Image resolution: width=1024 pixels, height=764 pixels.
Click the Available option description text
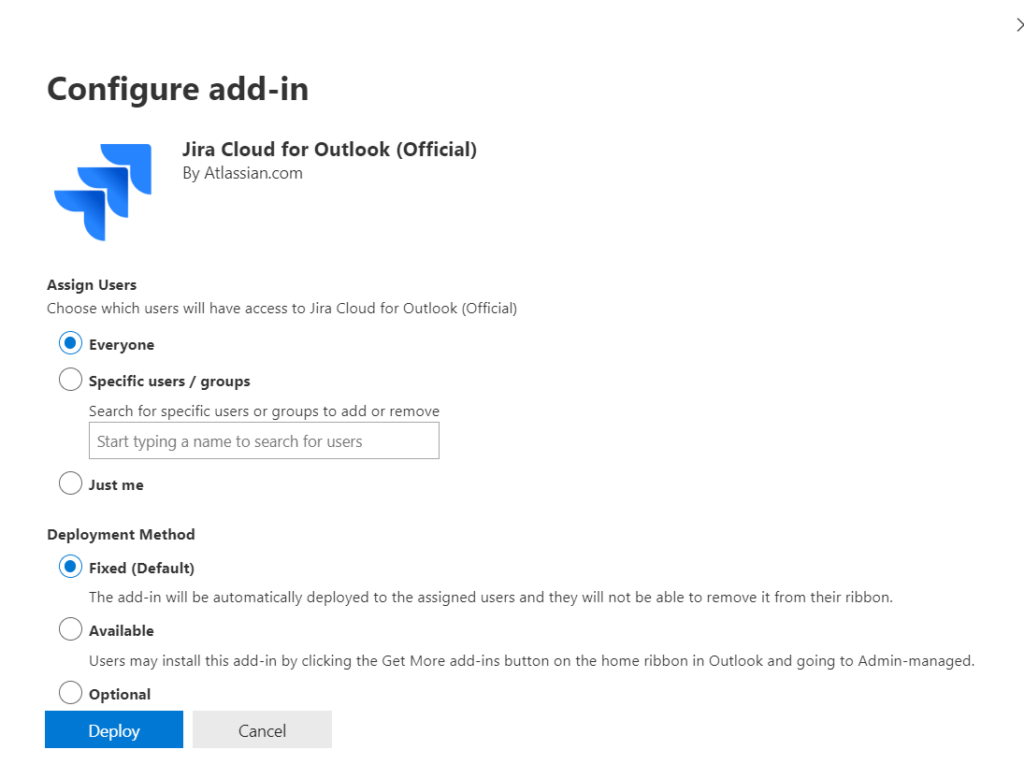(x=532, y=661)
